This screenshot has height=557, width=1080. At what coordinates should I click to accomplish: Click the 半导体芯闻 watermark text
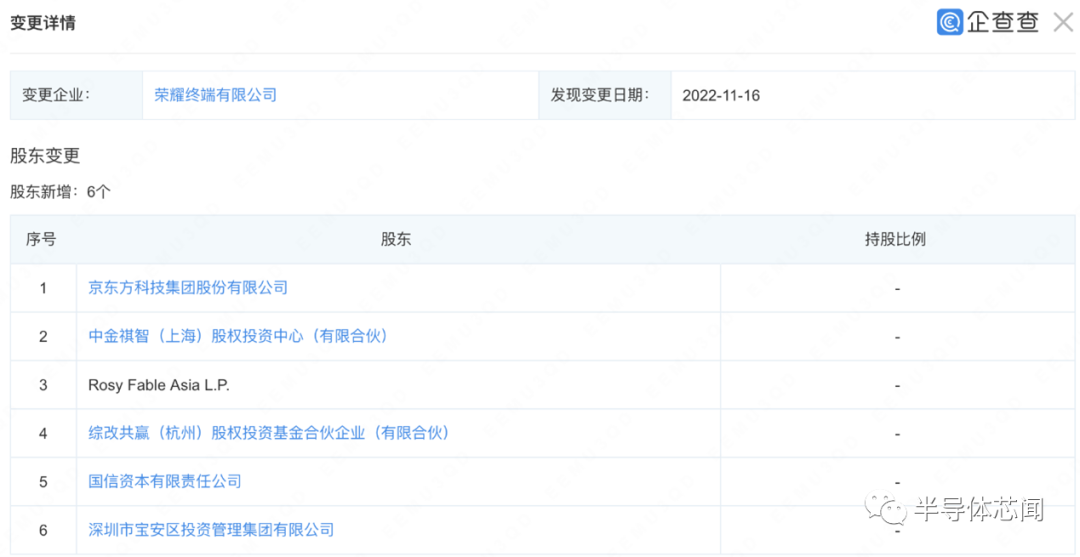coord(979,510)
